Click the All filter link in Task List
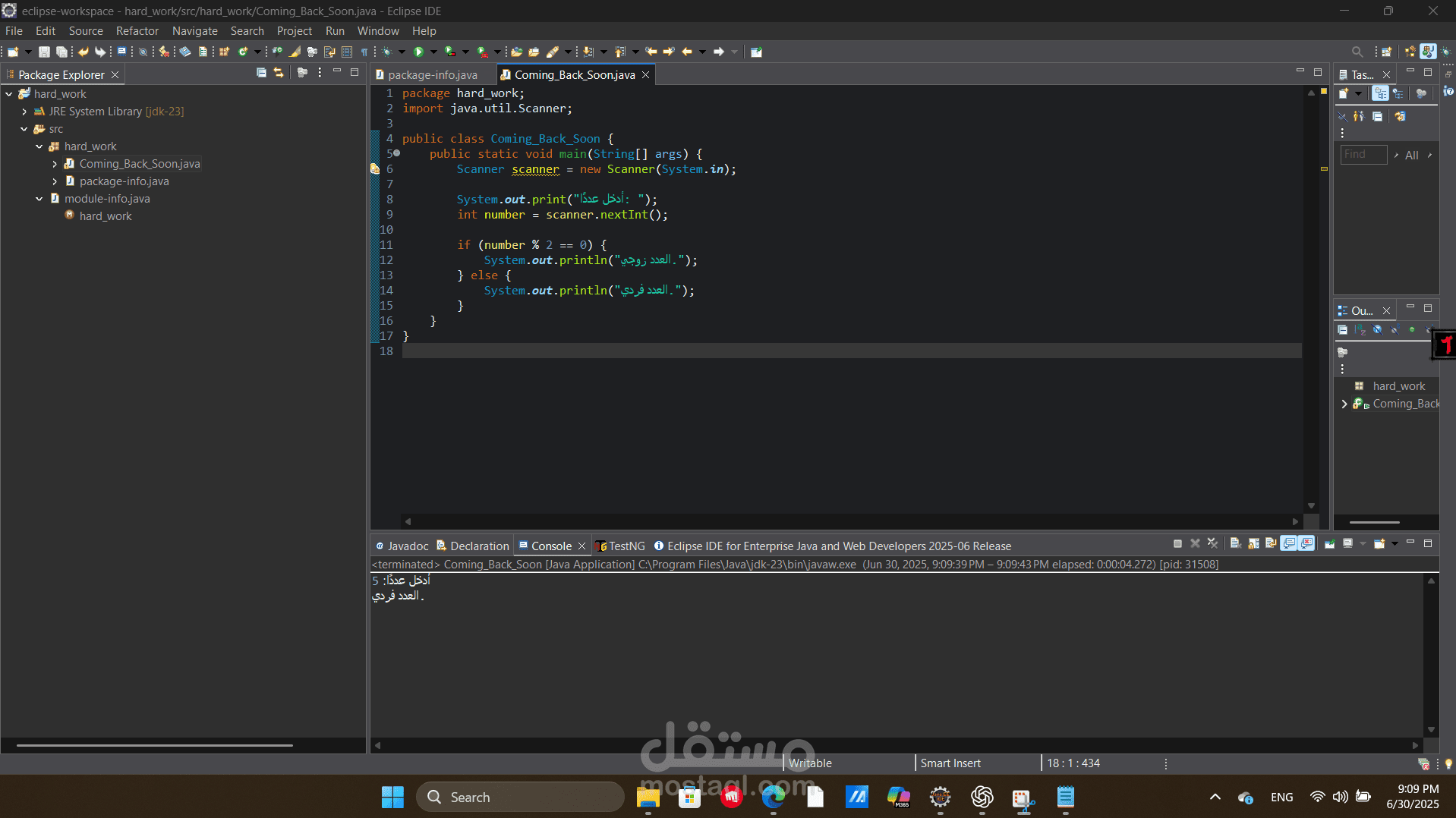This screenshot has height=818, width=1456. point(1411,155)
